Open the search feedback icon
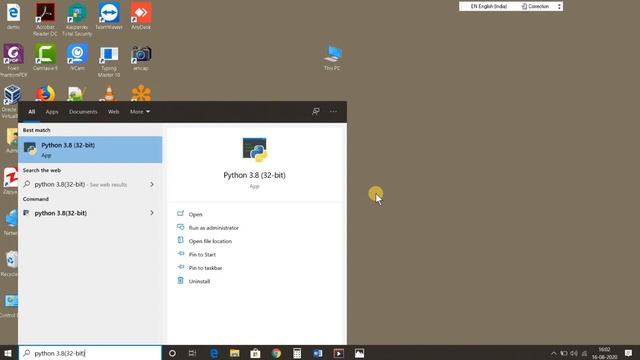The image size is (640, 360). [x=316, y=111]
